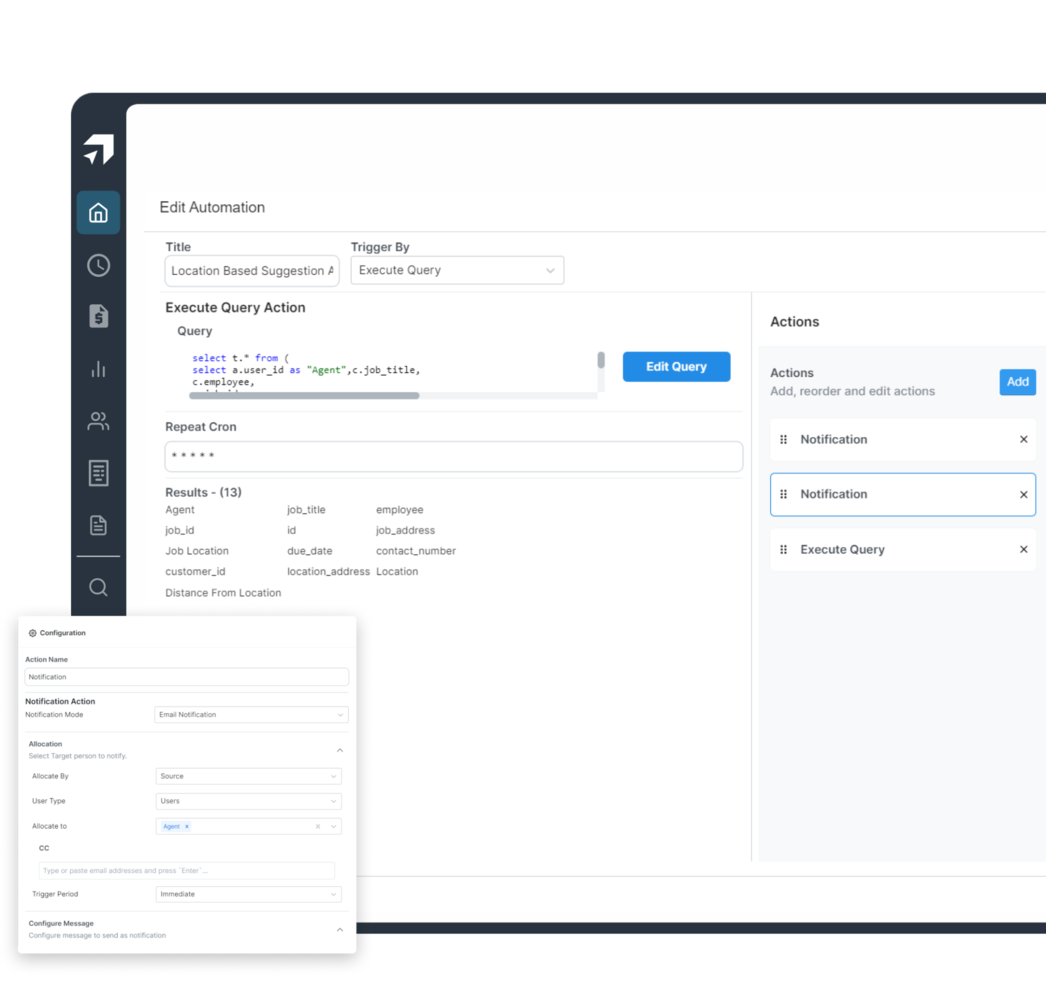Open the bar chart reports icon
Viewport: 1046px width, 987px height.
pos(98,369)
